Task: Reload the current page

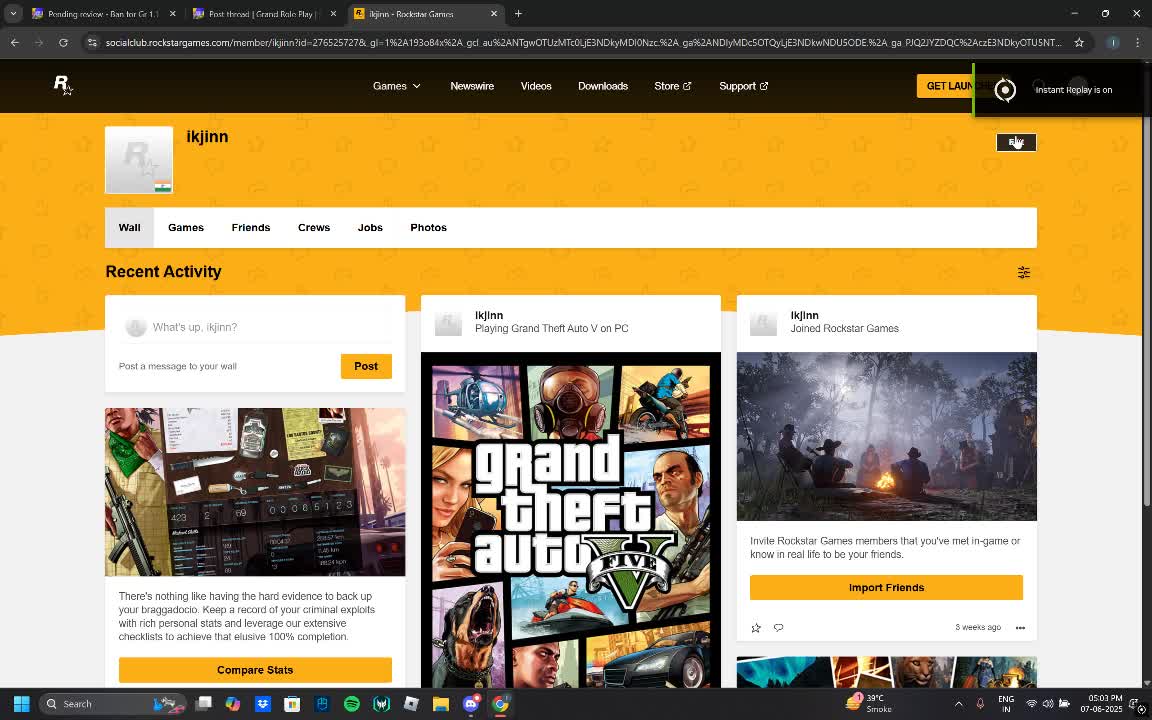Action: tap(63, 43)
